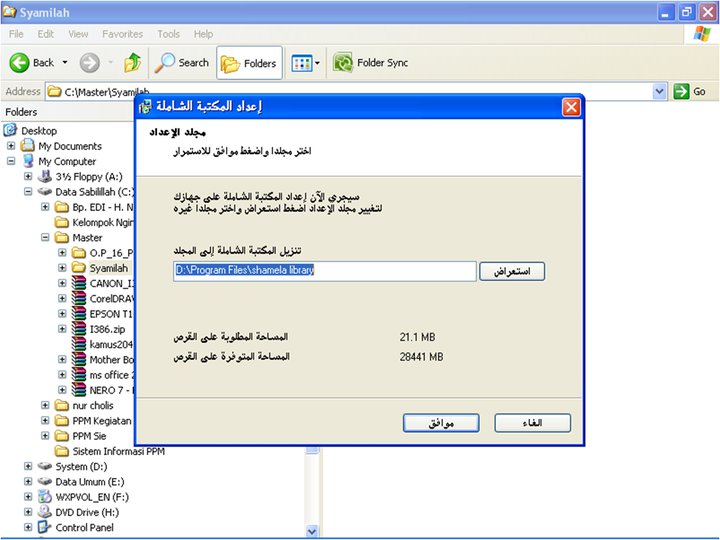The height and width of the screenshot is (540, 720).
Task: Click the Shamela setup title icon
Action: click(145, 107)
